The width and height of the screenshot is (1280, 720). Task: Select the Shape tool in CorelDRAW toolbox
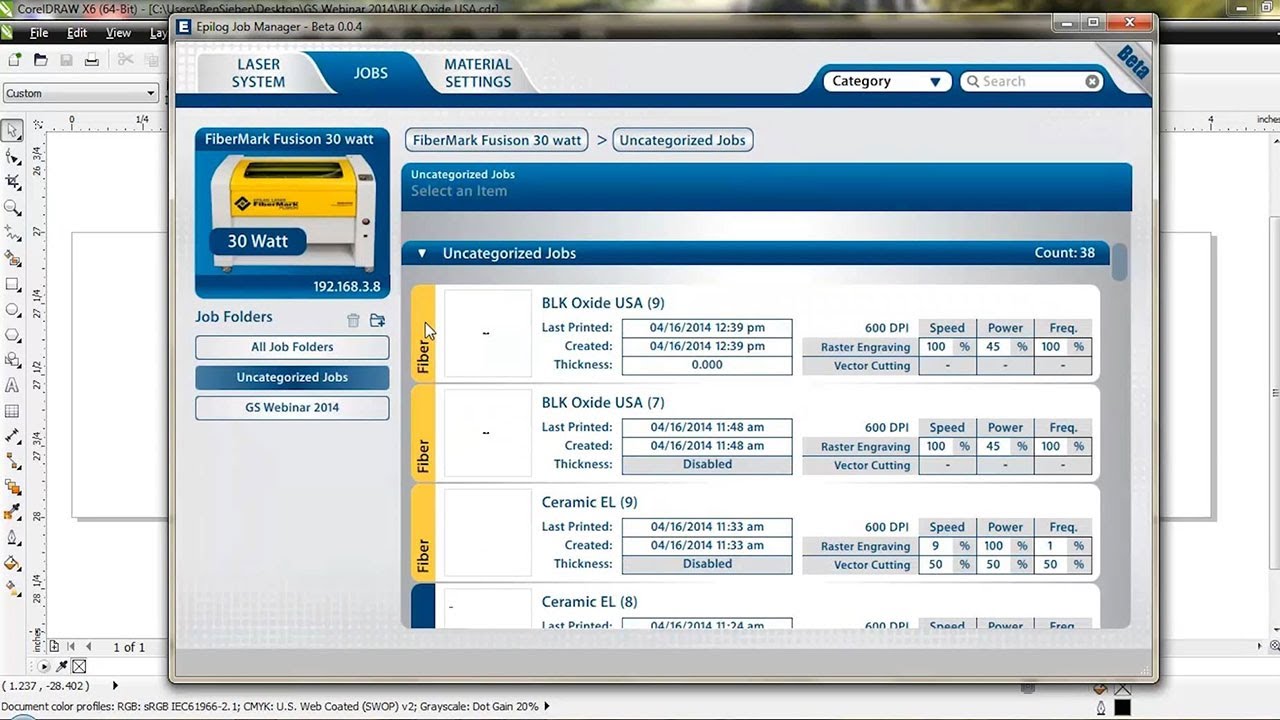click(12, 157)
